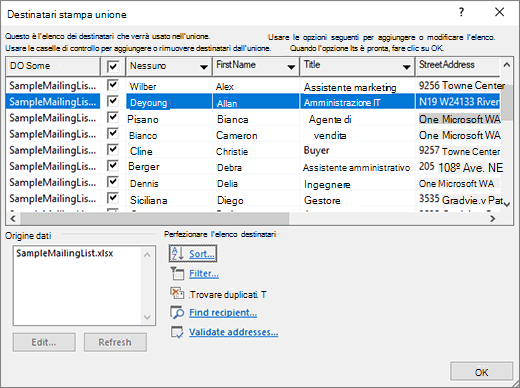
Task: Close the Destinatari stampa unione dialog
Action: (499, 12)
